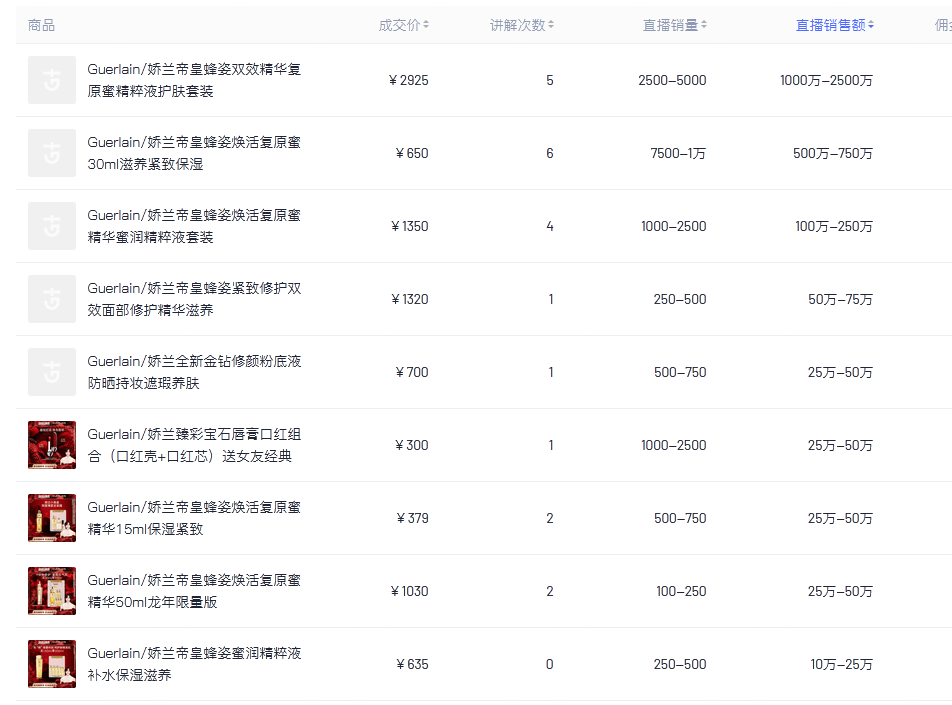
Task: Click placeholder image for 焕活复原蜜30ml product
Action: tap(52, 153)
